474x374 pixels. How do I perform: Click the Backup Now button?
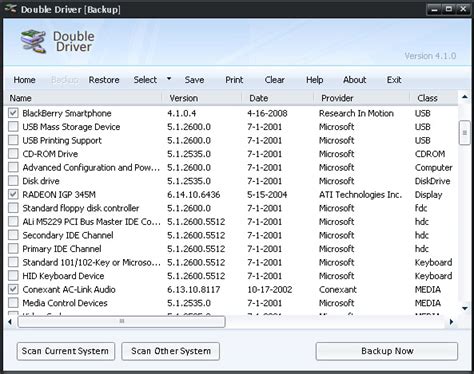(387, 351)
